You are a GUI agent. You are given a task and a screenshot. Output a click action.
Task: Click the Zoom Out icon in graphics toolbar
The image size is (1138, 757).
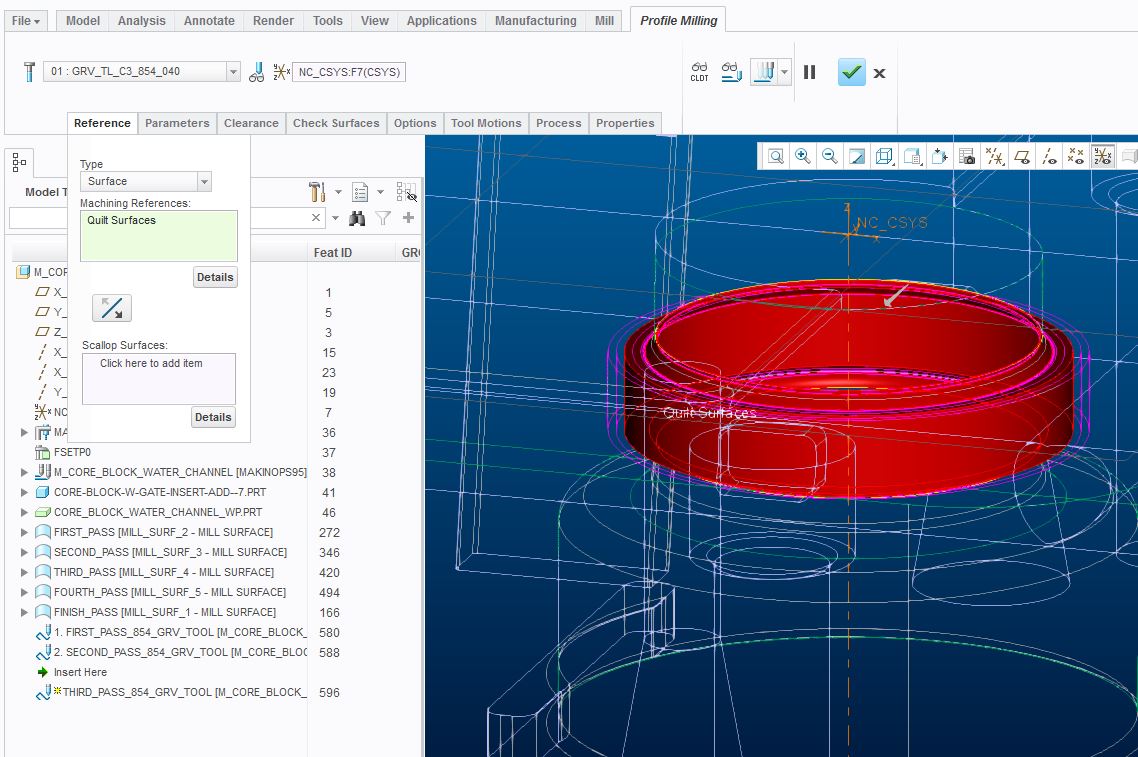(x=830, y=156)
